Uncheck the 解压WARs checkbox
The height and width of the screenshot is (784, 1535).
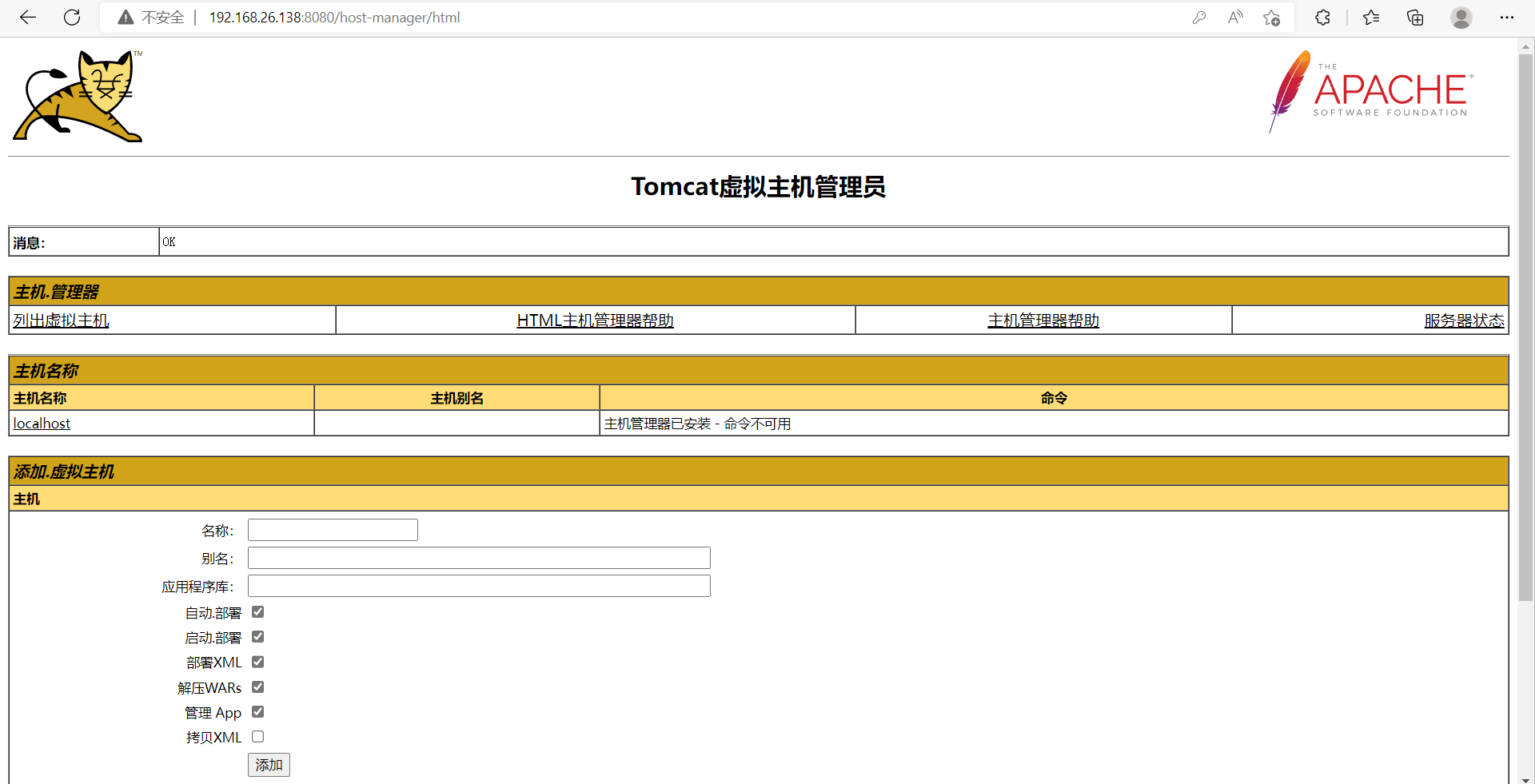tap(257, 687)
